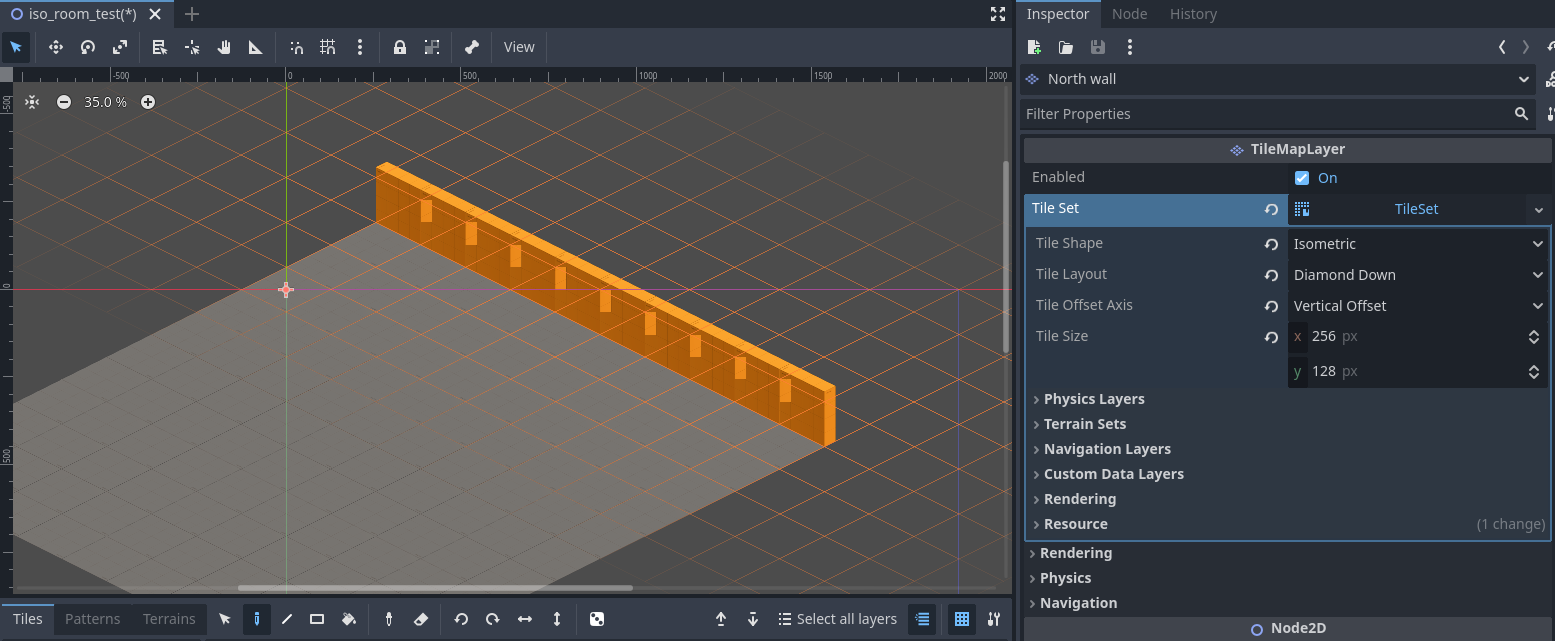Image resolution: width=1555 pixels, height=641 pixels.
Task: Open the Tile Shape Isometric dropdown
Action: click(x=1417, y=244)
